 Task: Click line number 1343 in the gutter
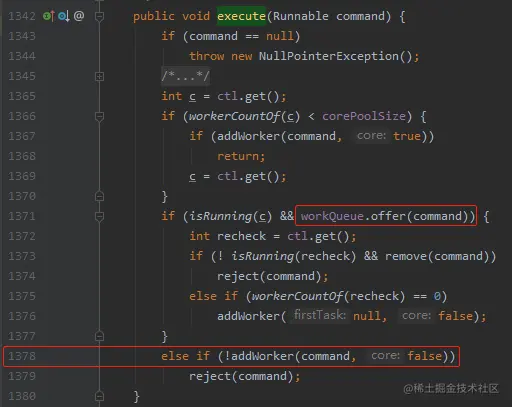click(22, 36)
